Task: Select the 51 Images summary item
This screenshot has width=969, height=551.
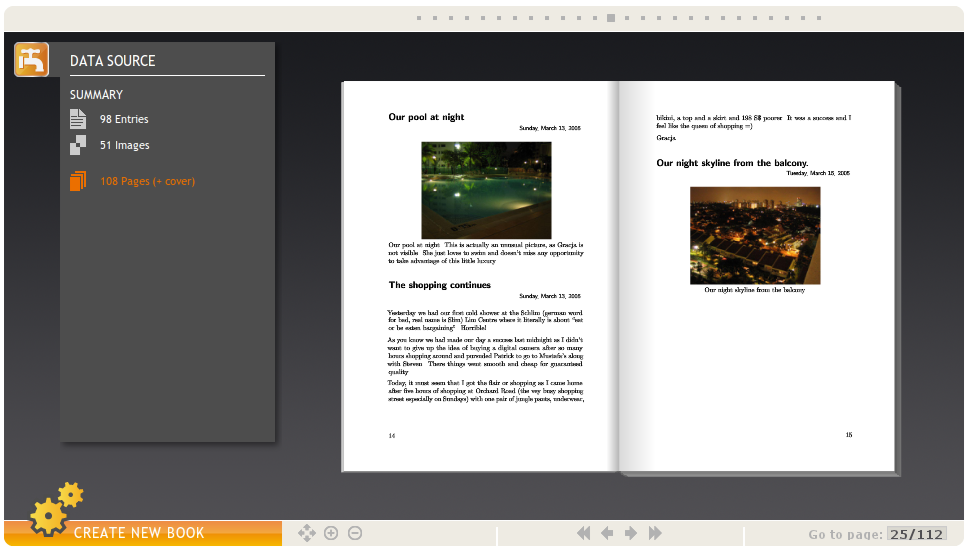Action: tap(124, 145)
